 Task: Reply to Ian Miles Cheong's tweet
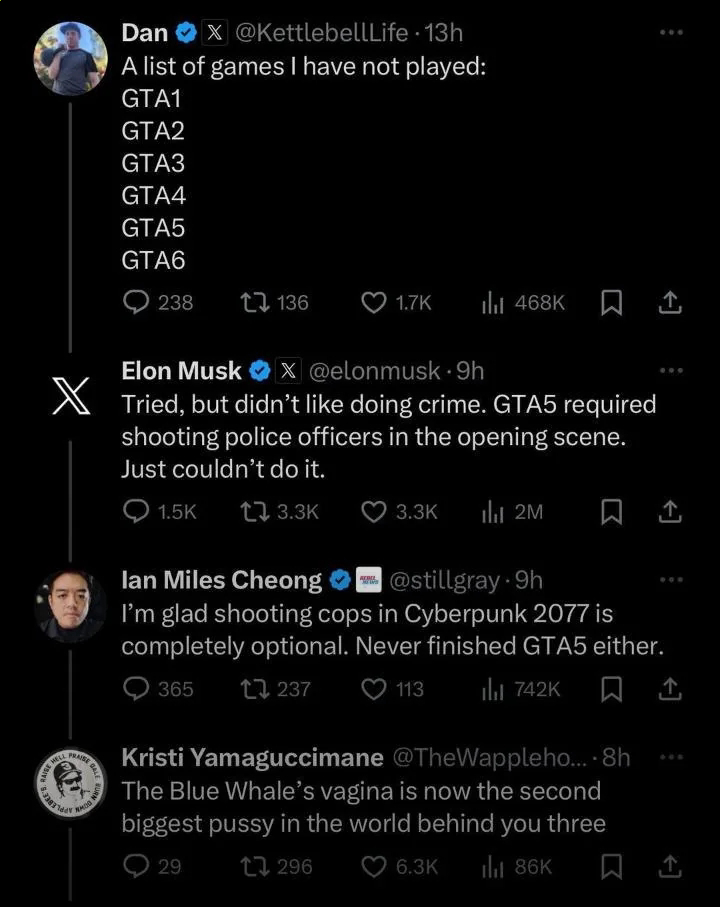pyautogui.click(x=136, y=689)
